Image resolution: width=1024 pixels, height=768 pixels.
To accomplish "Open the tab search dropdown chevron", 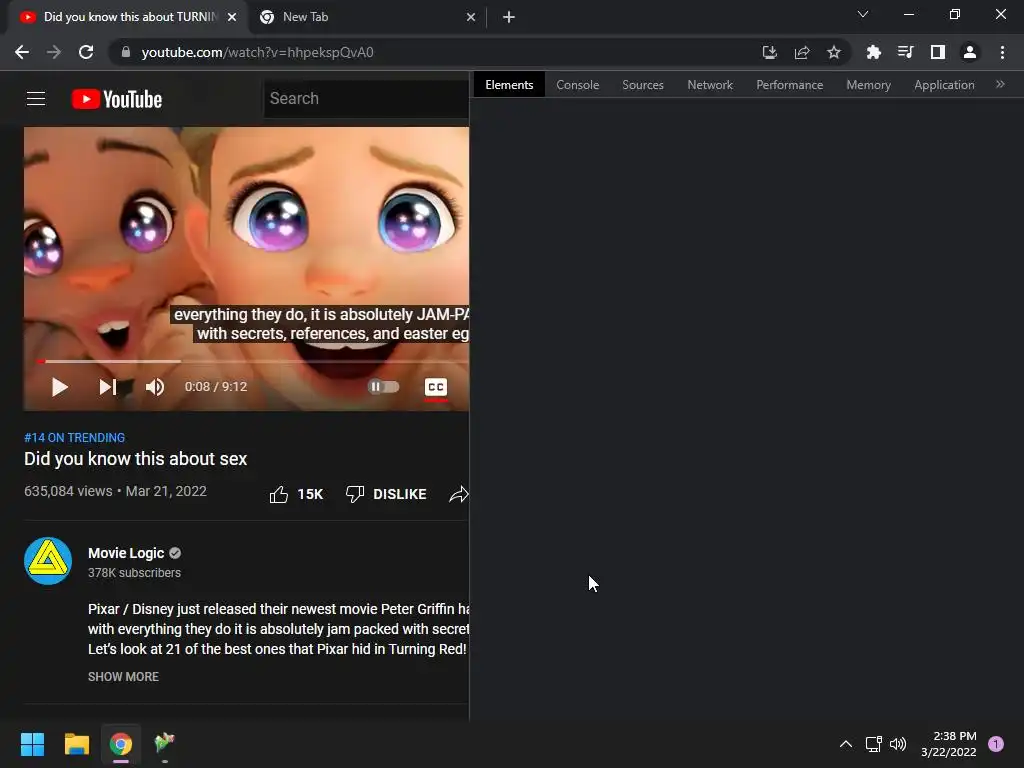I will [x=863, y=14].
